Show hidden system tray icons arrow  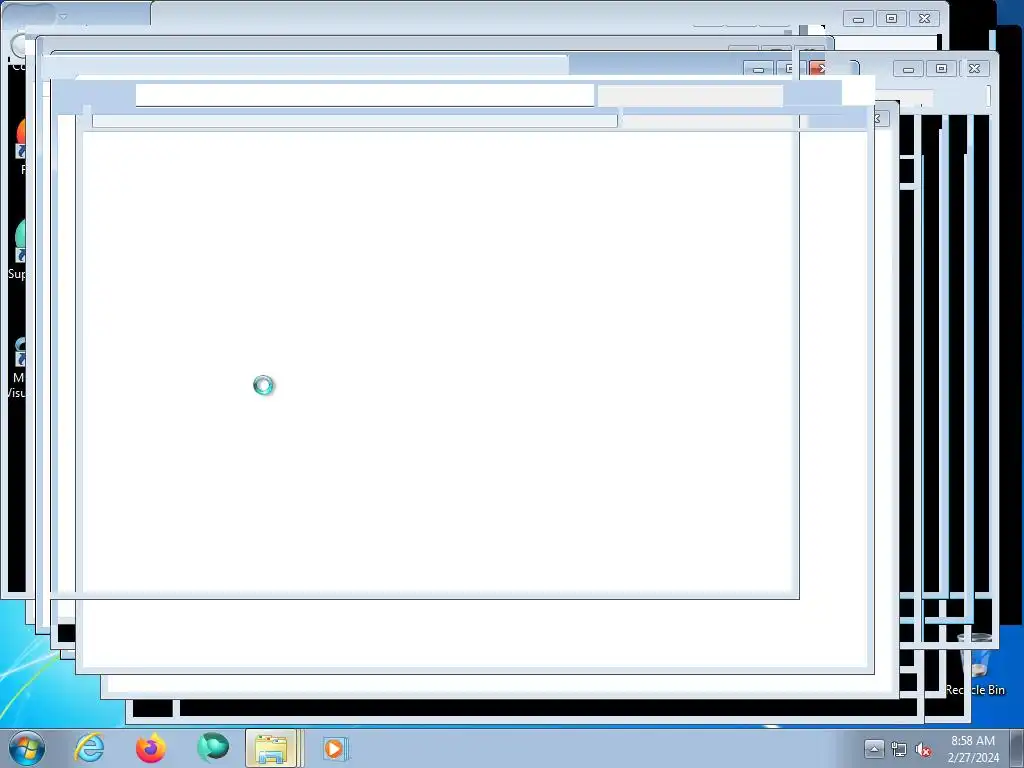click(874, 748)
